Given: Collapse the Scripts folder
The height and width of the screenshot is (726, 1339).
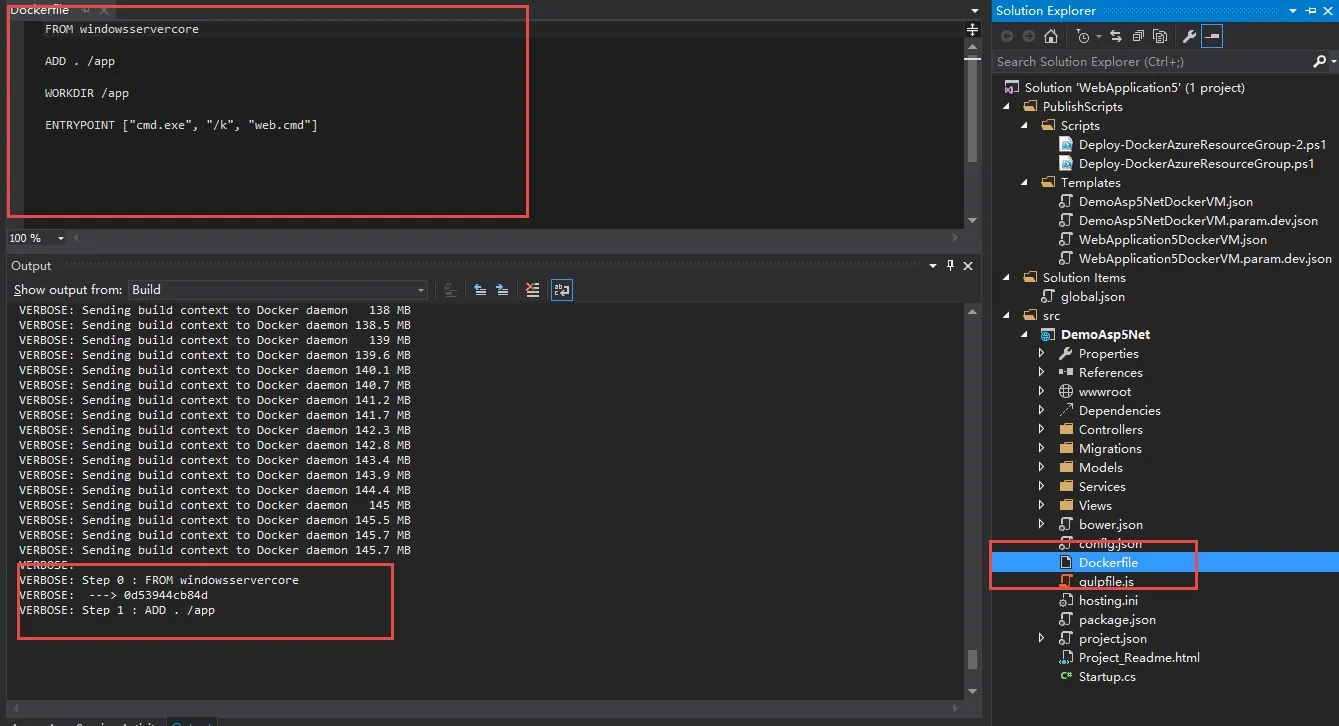Looking at the screenshot, I should point(1024,126).
